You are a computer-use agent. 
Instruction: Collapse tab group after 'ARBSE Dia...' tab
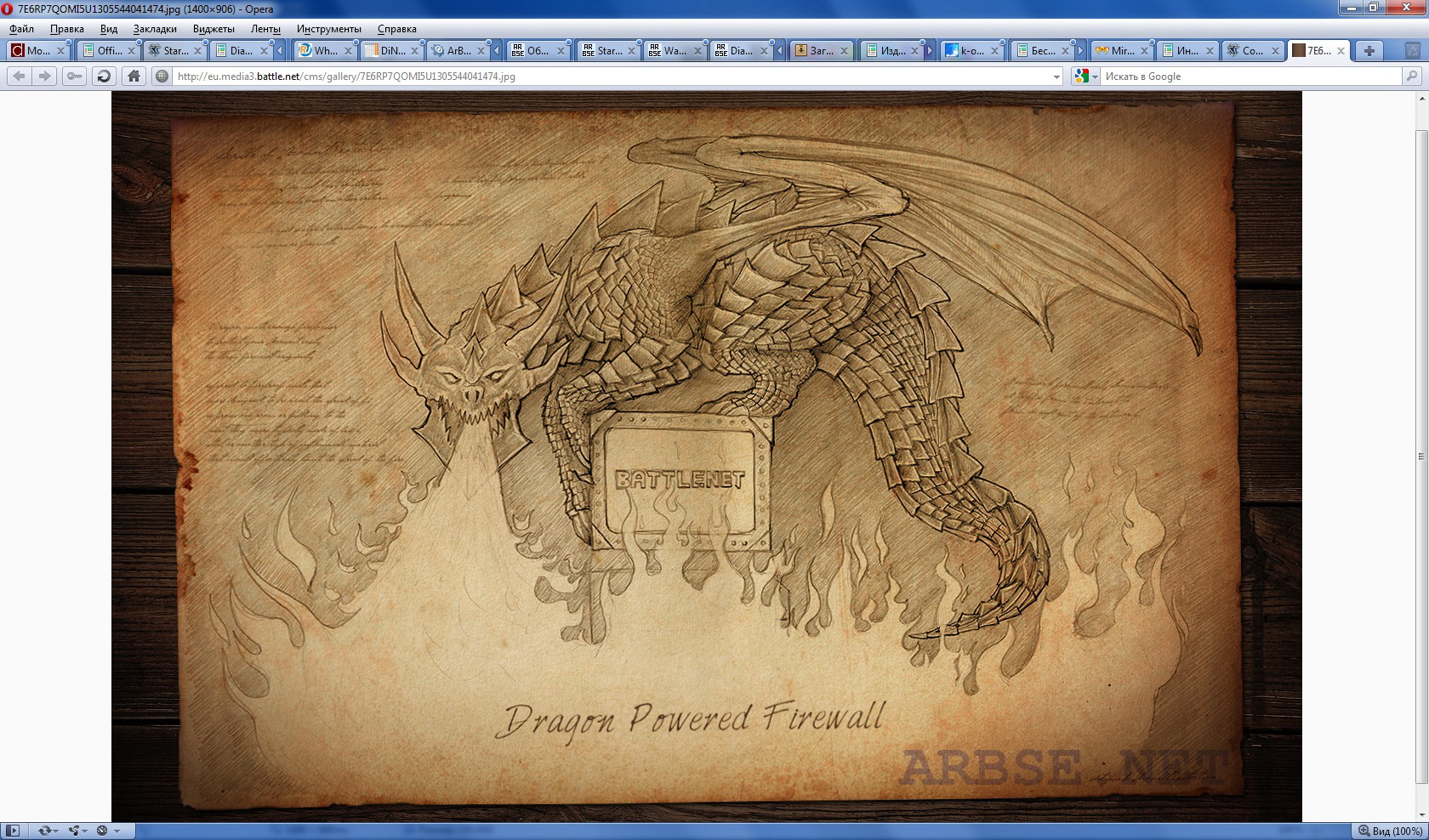[779, 51]
